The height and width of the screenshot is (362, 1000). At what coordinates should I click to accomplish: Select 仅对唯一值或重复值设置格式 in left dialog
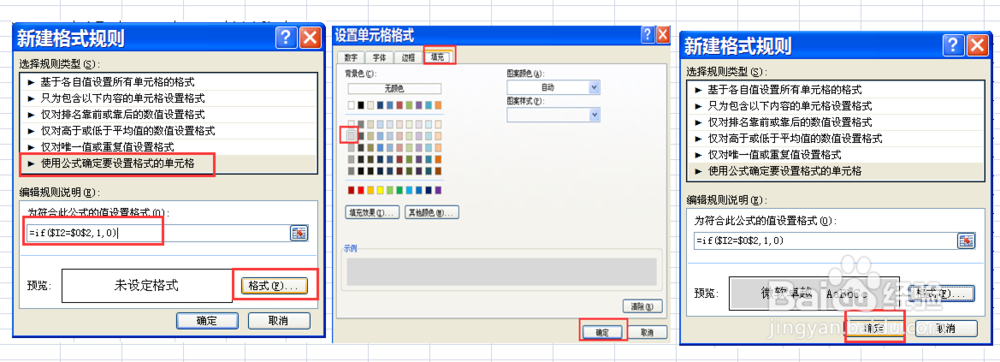[168, 147]
